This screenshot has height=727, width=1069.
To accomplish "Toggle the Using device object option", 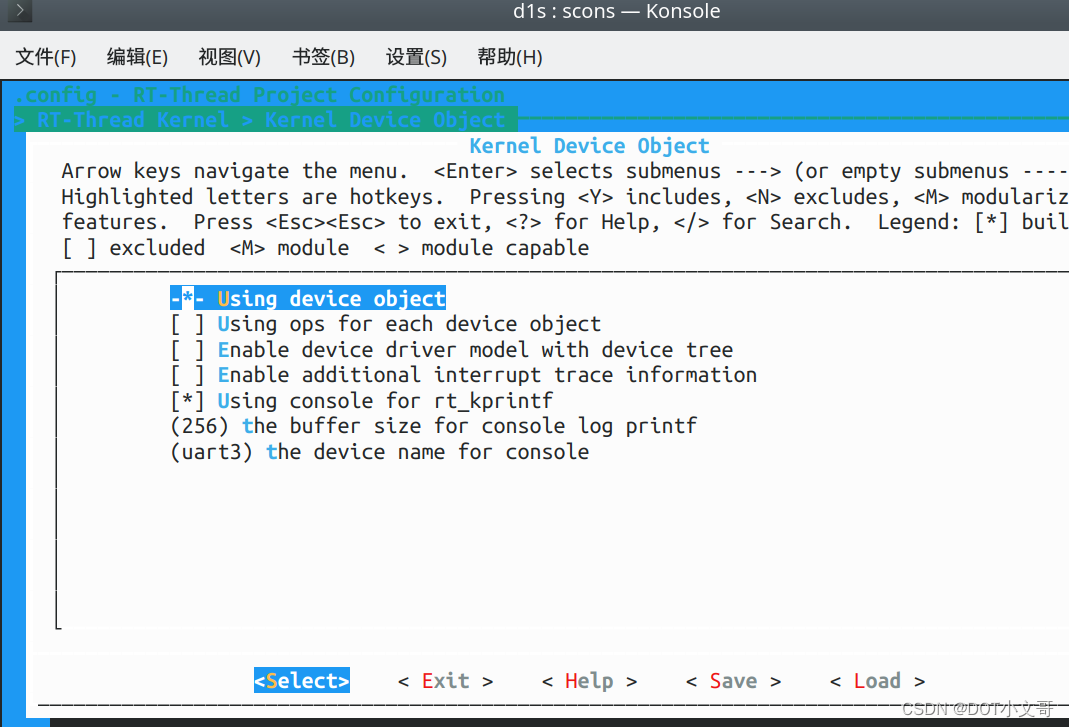I will click(307, 298).
